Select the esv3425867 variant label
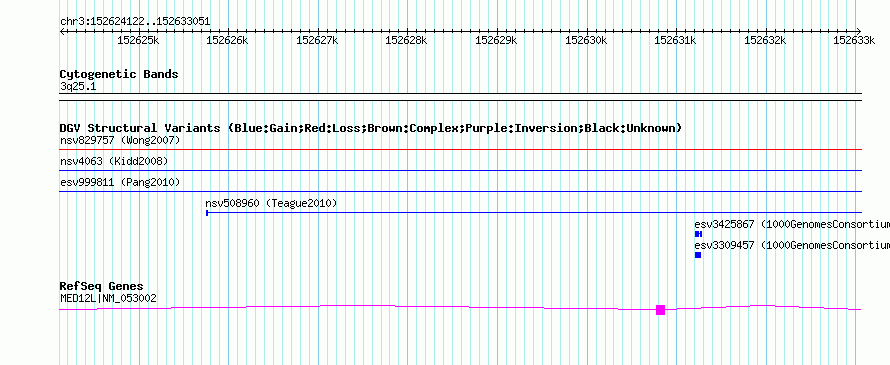The width and height of the screenshot is (890, 365). (792, 224)
